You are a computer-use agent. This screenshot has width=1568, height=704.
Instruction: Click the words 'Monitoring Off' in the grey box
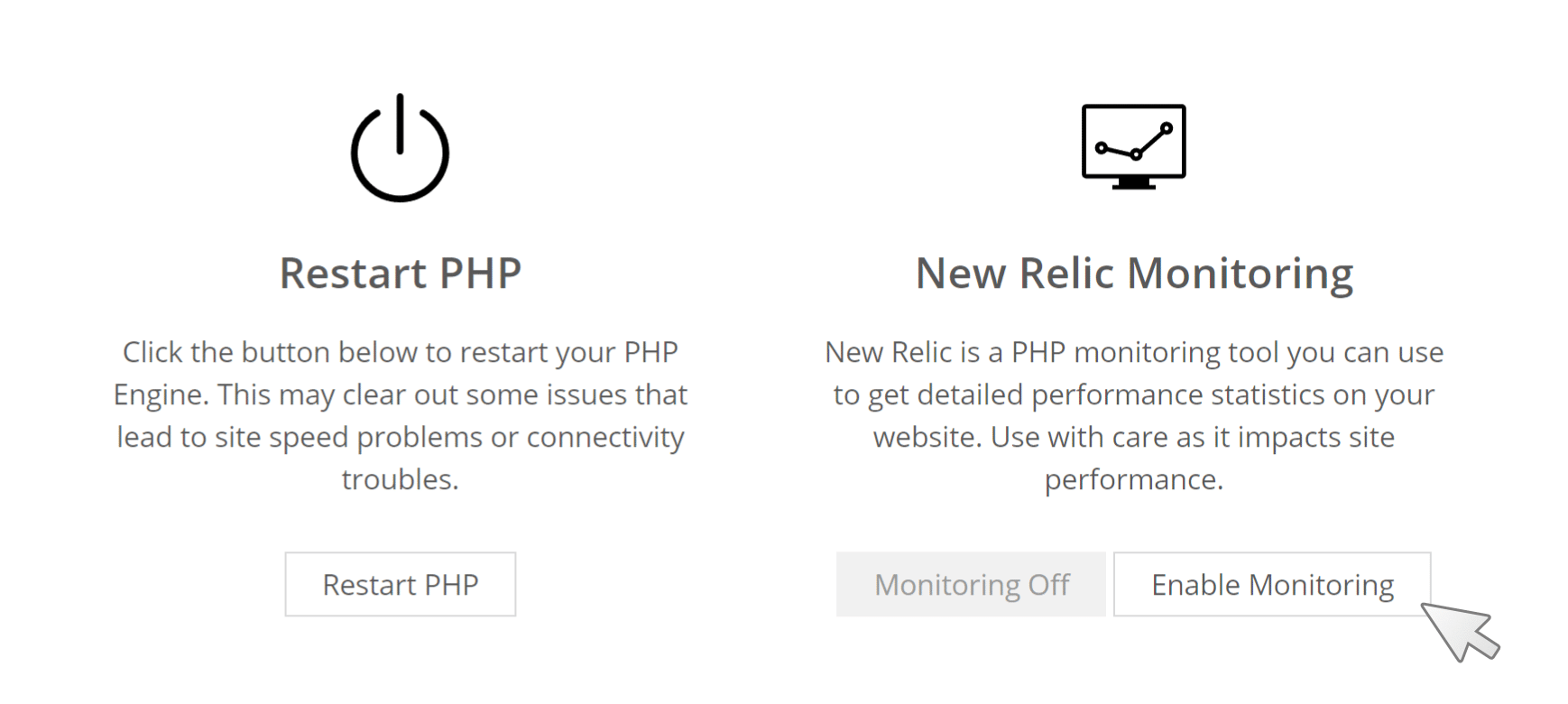972,585
